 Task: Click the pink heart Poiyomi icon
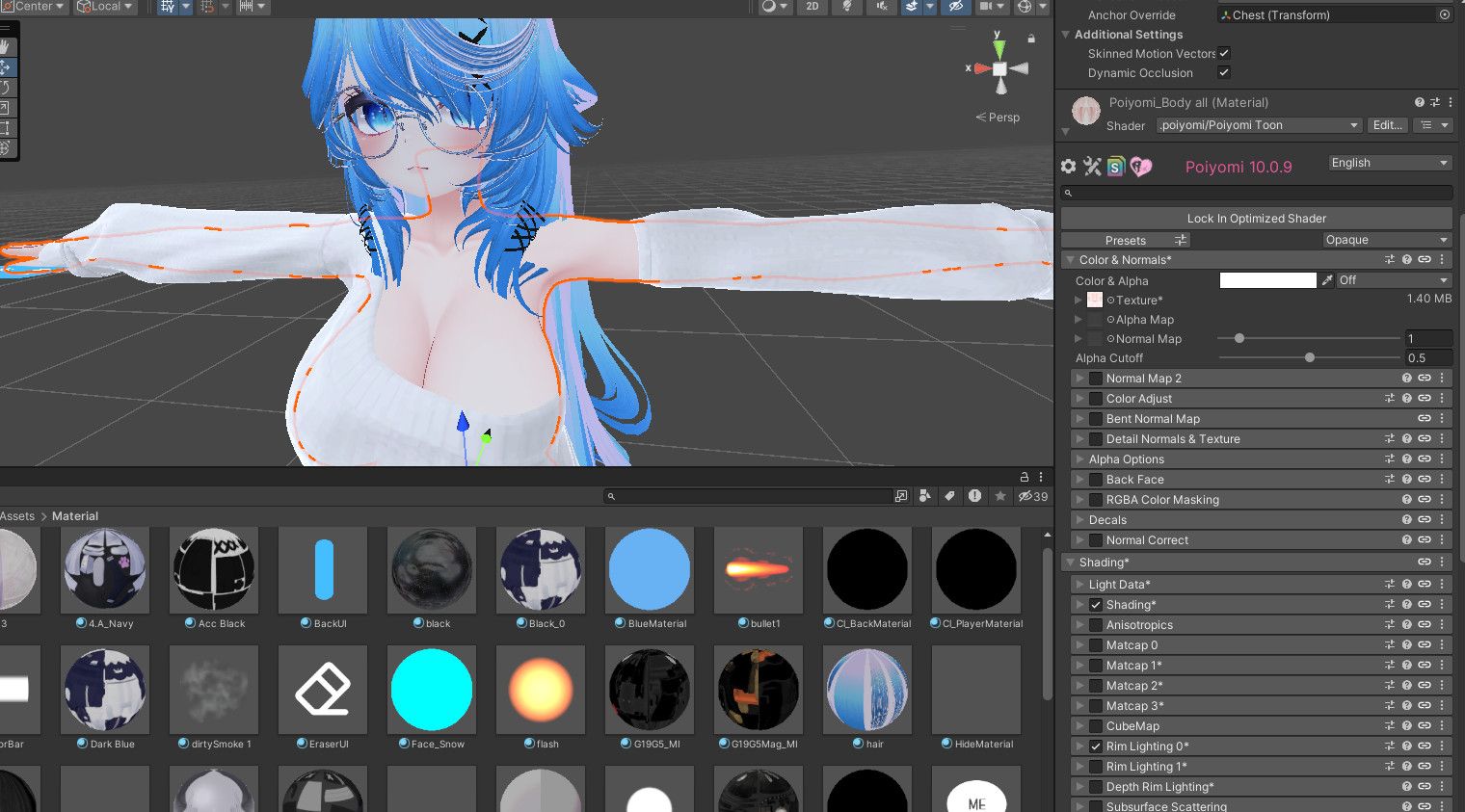[1141, 167]
